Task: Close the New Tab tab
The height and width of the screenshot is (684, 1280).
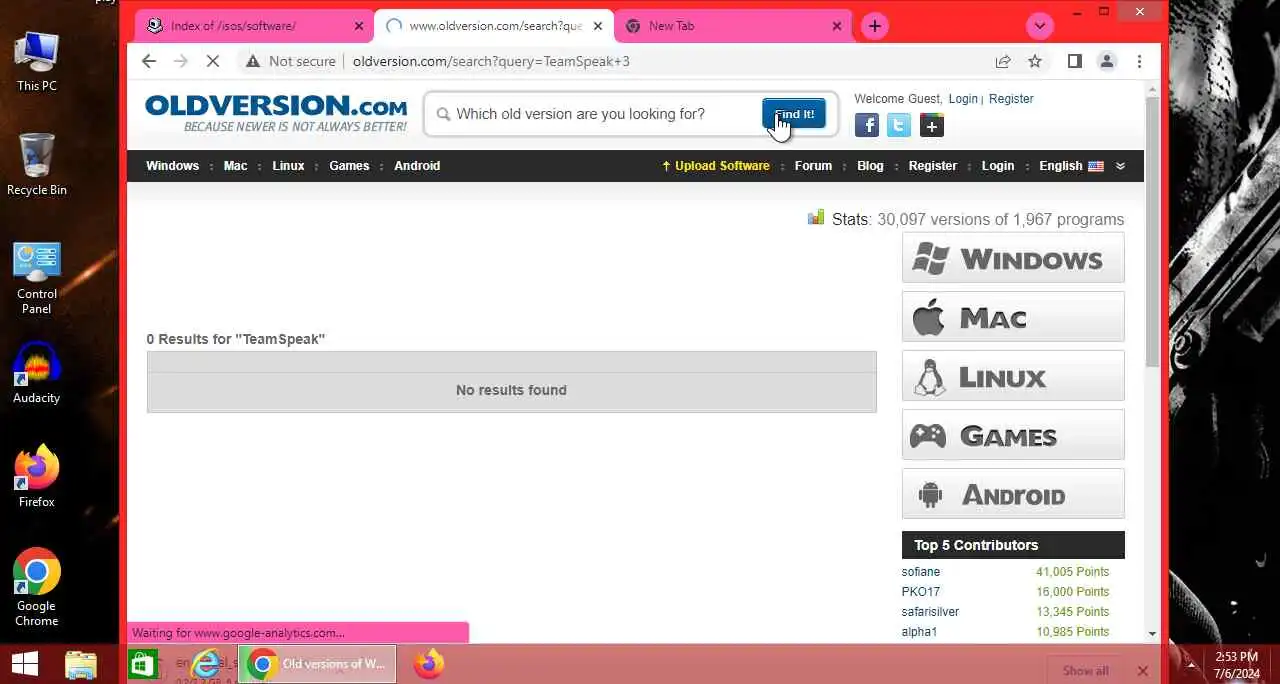Action: 837,26
